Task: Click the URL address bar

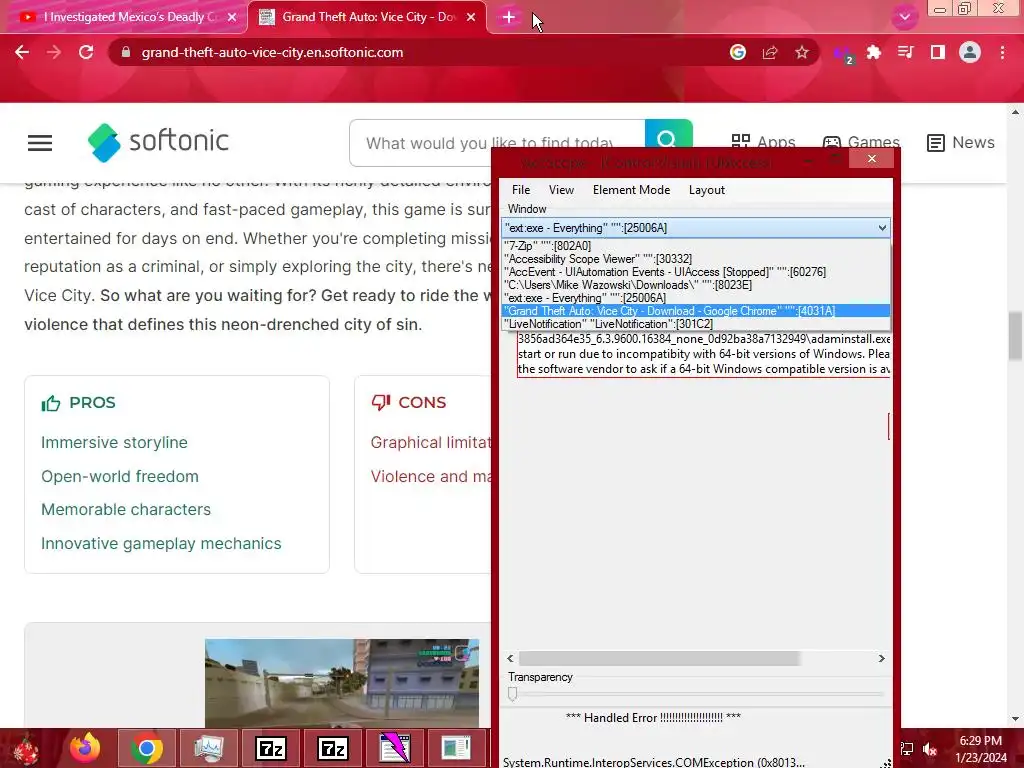Action: 418,52
